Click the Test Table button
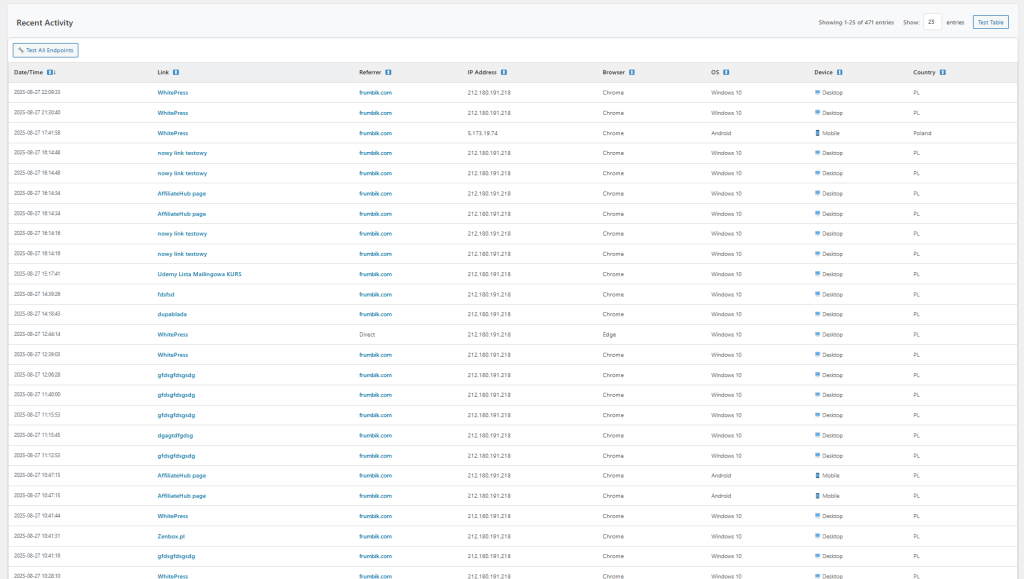1024x579 pixels. click(990, 22)
